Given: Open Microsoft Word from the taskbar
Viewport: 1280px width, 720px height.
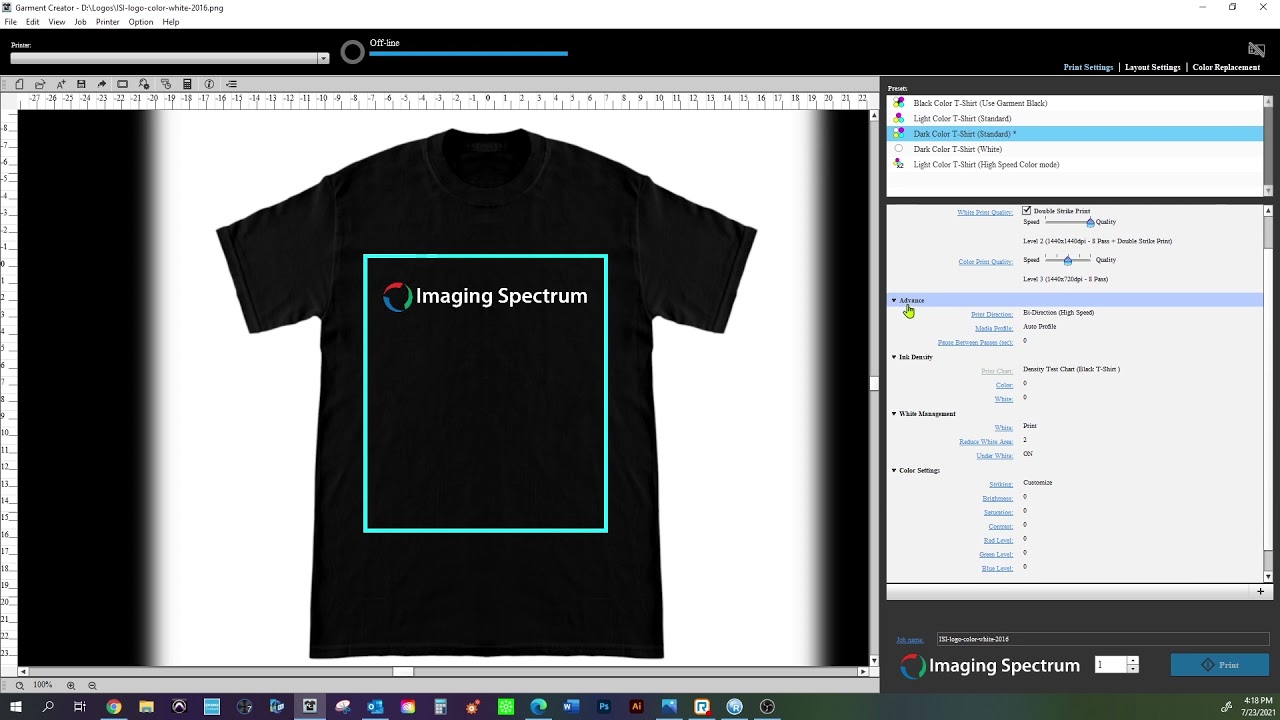Looking at the screenshot, I should [x=571, y=706].
